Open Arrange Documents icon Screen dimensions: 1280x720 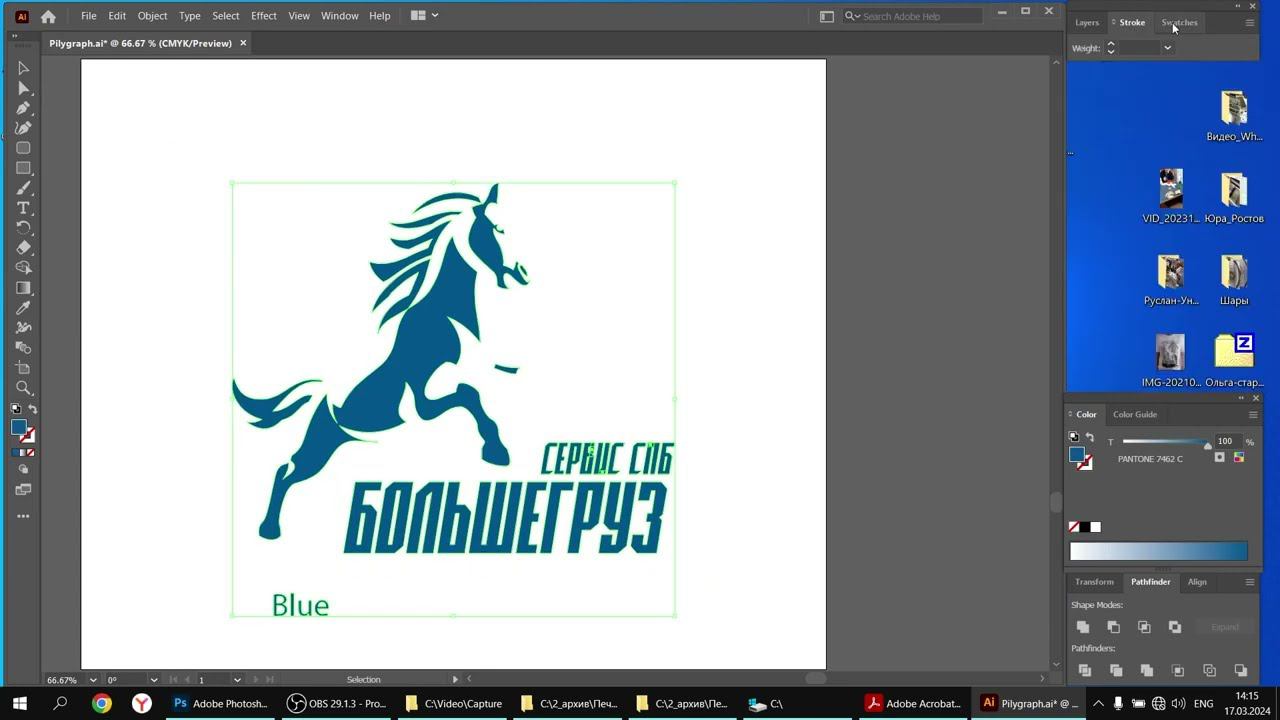424,16
